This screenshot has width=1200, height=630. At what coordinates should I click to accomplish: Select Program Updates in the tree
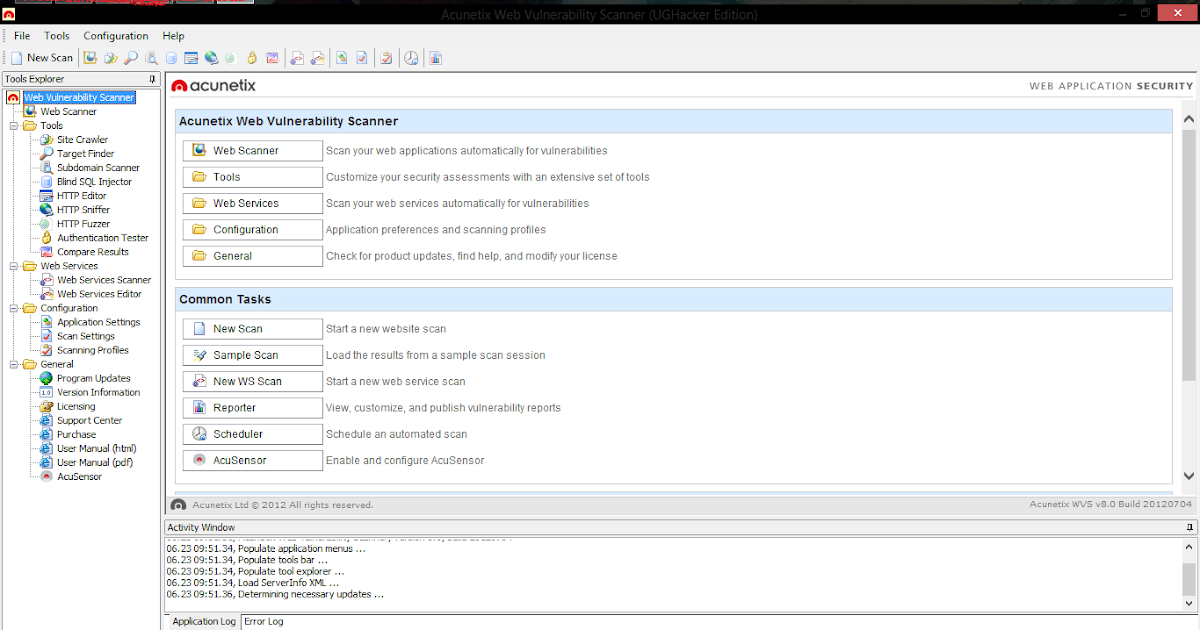coord(94,378)
